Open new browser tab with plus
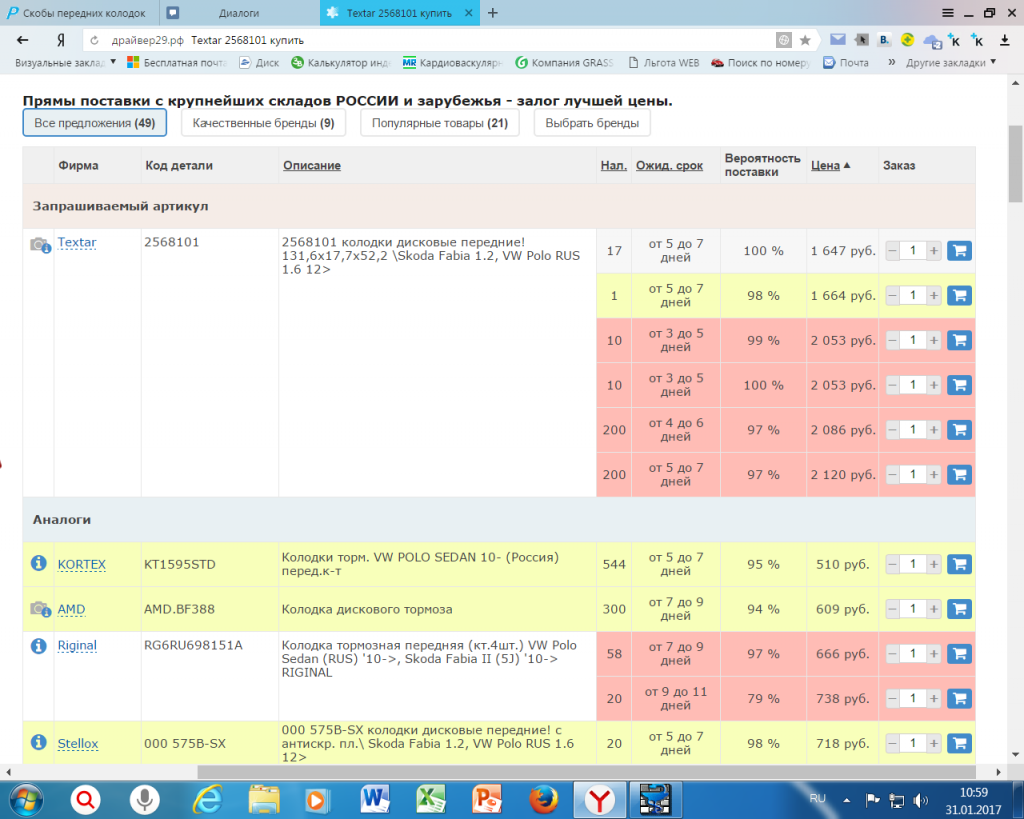The image size is (1024, 819). tap(493, 13)
